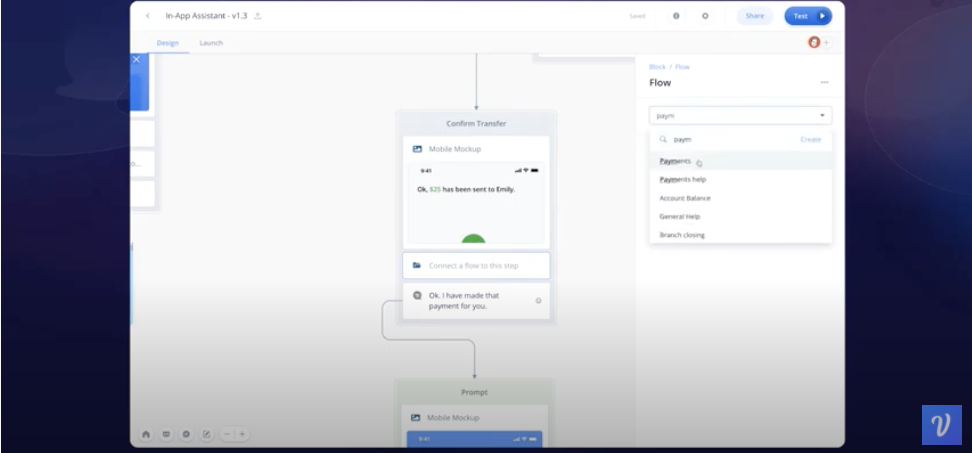Select the General Help flow option
Image resolution: width=972 pixels, height=453 pixels.
[740, 217]
